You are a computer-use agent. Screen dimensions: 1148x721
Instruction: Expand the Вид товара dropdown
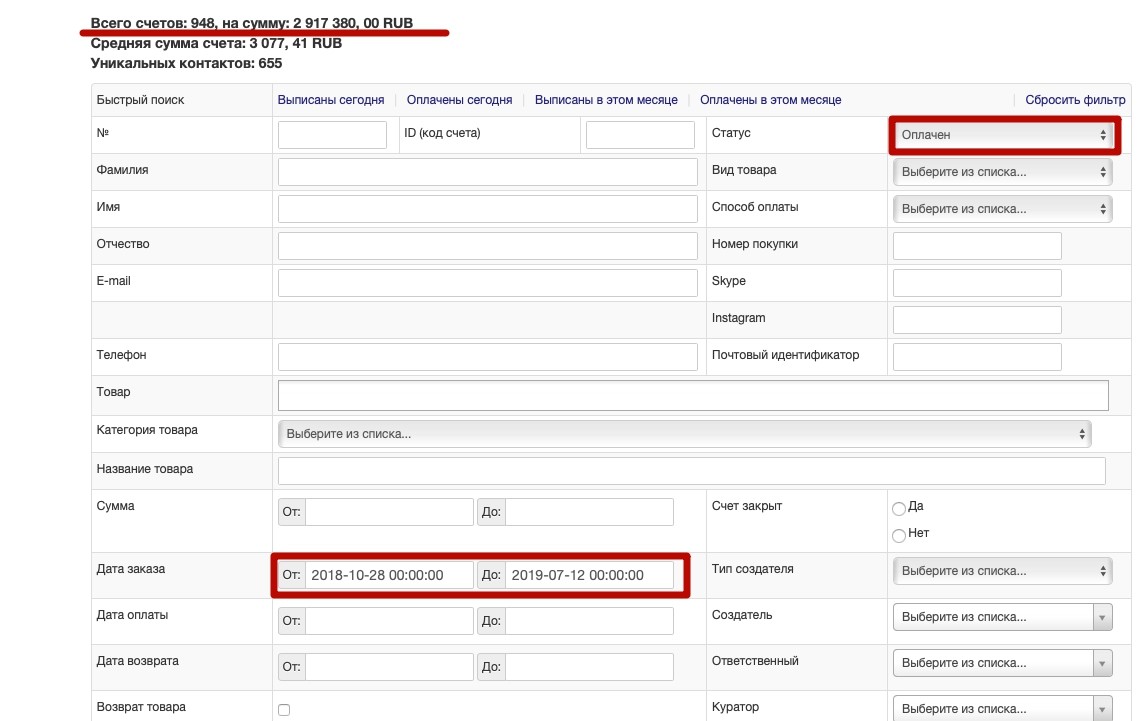point(1002,172)
